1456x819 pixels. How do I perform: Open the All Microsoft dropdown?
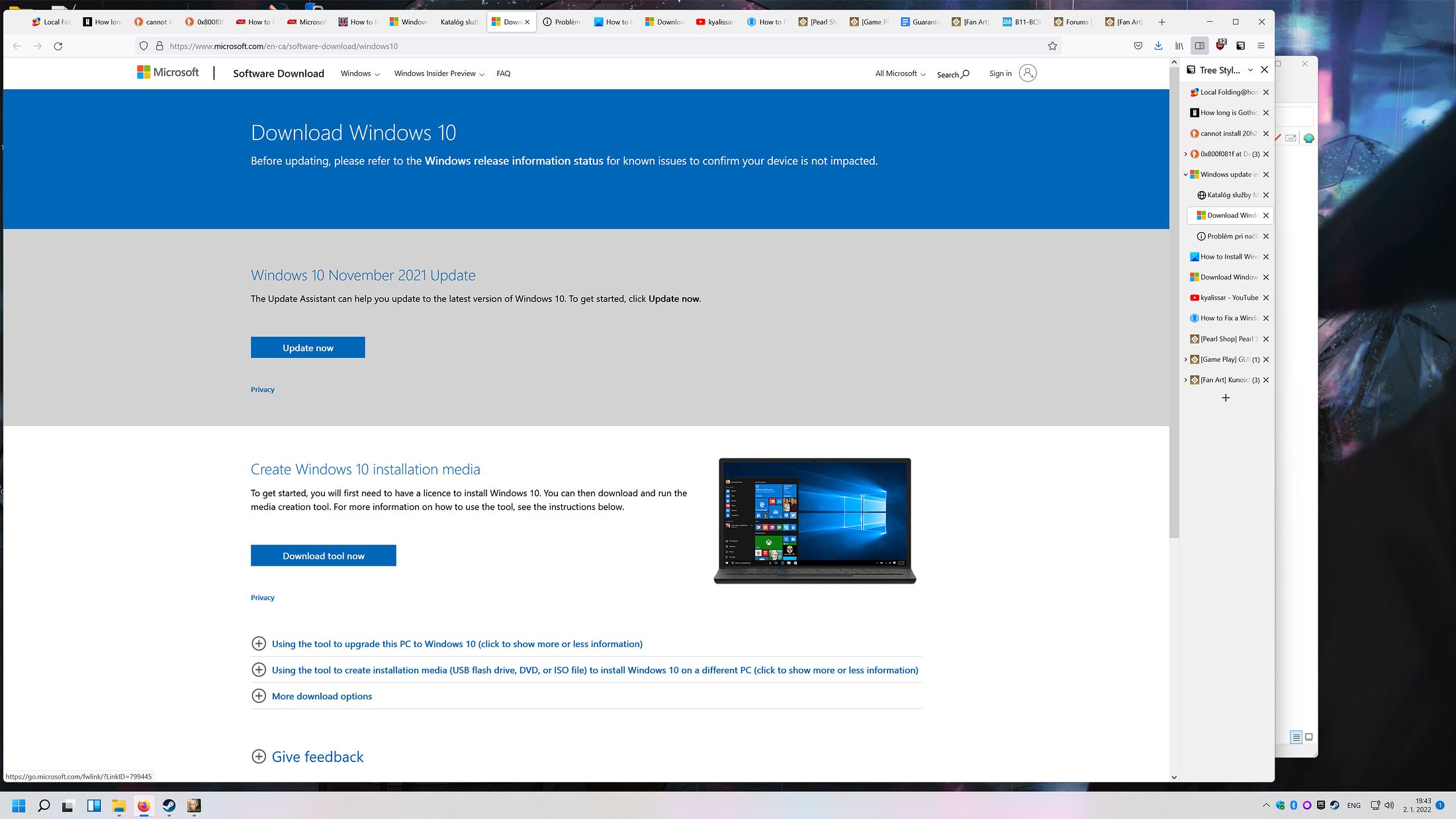[x=900, y=73]
